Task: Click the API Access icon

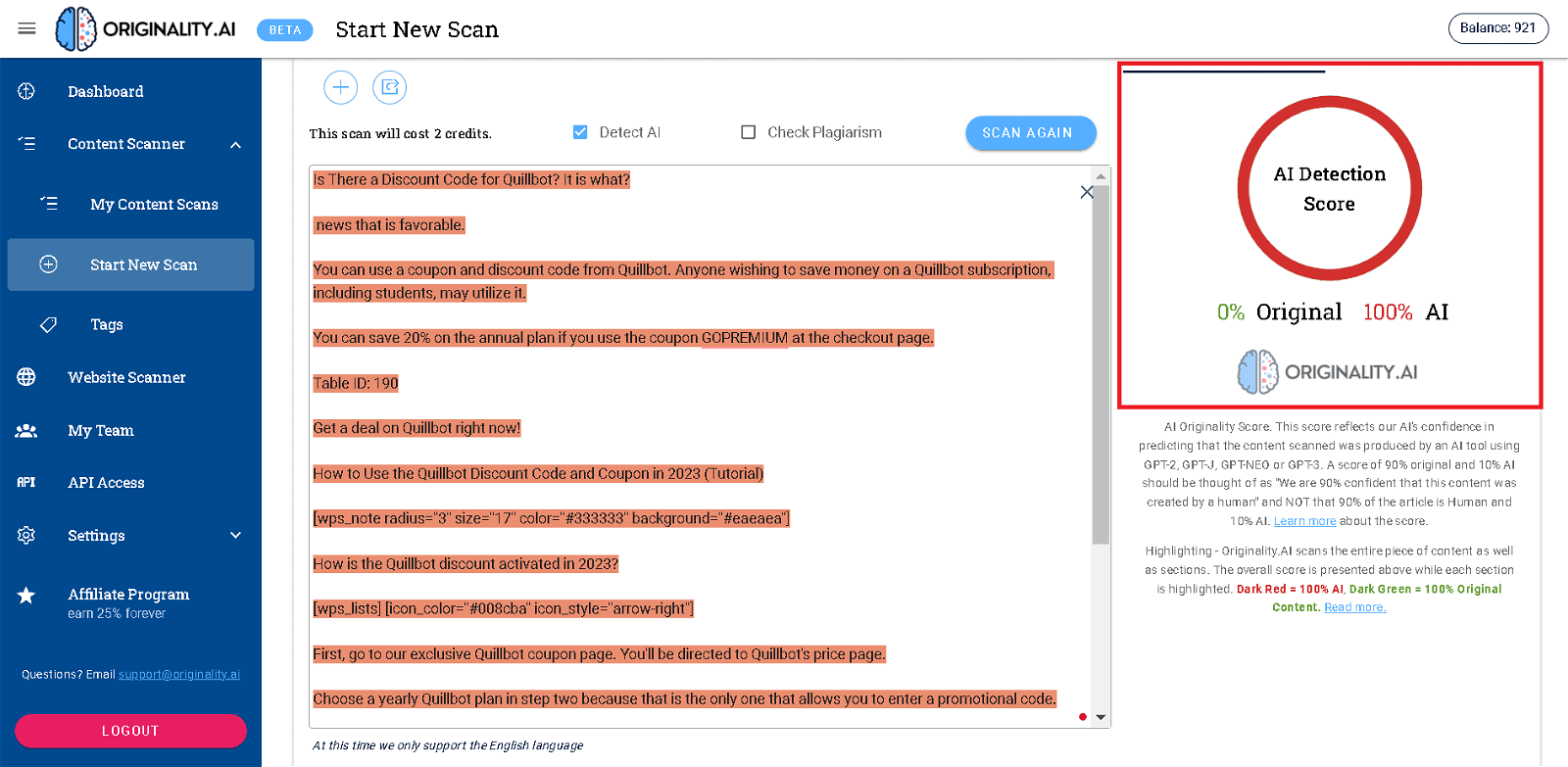Action: [x=26, y=482]
